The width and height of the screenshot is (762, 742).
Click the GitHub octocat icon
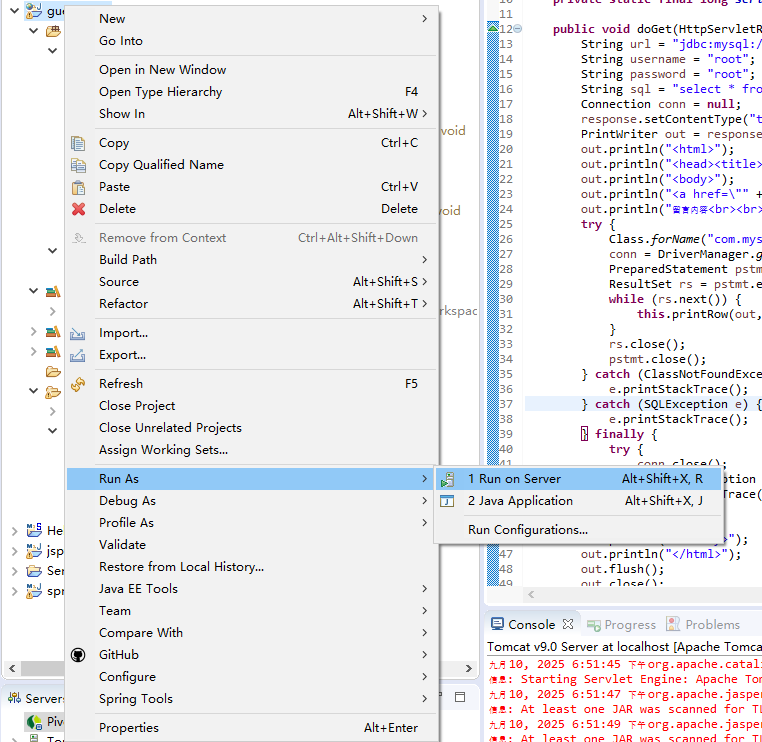[78, 655]
